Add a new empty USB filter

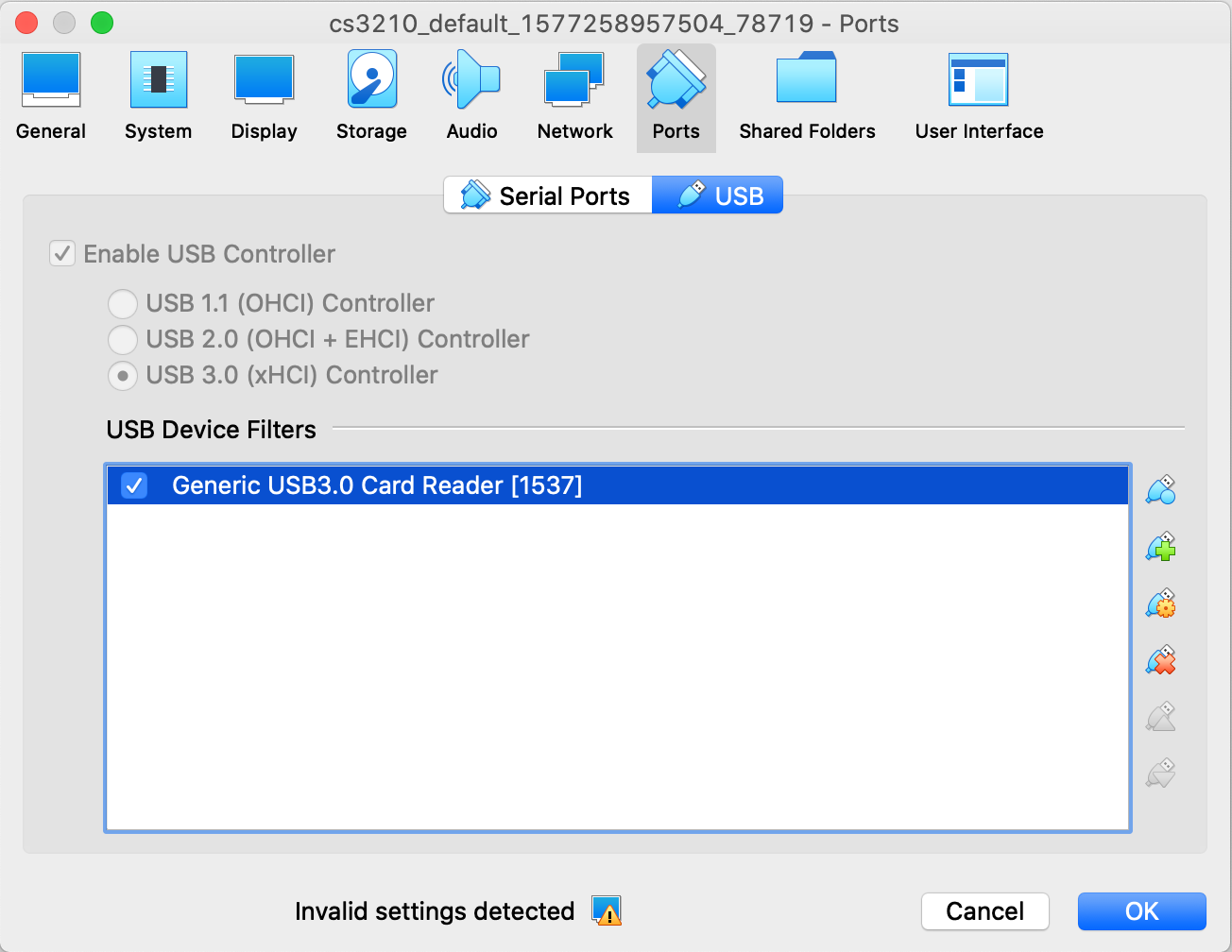point(1160,546)
